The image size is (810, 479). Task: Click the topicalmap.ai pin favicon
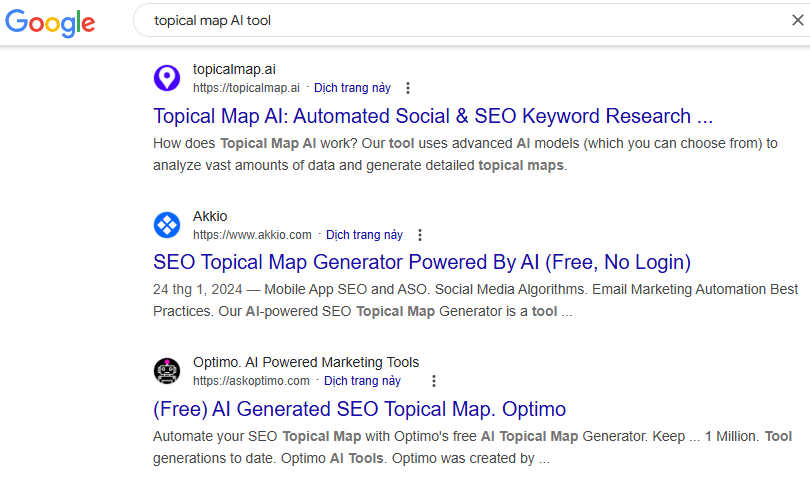pyautogui.click(x=167, y=78)
